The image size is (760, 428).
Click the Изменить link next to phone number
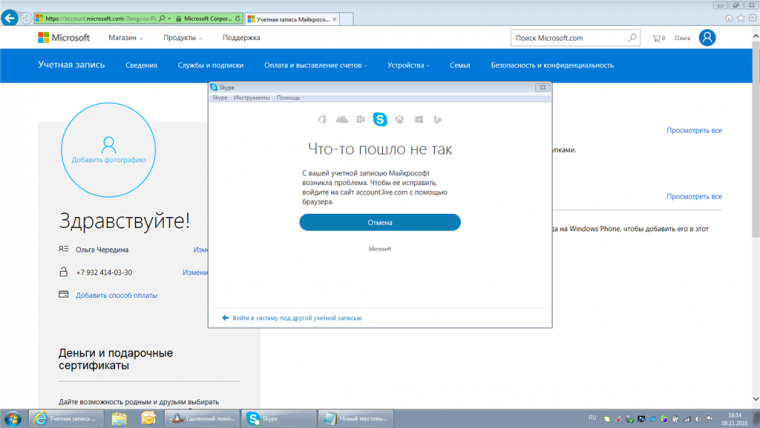click(195, 272)
